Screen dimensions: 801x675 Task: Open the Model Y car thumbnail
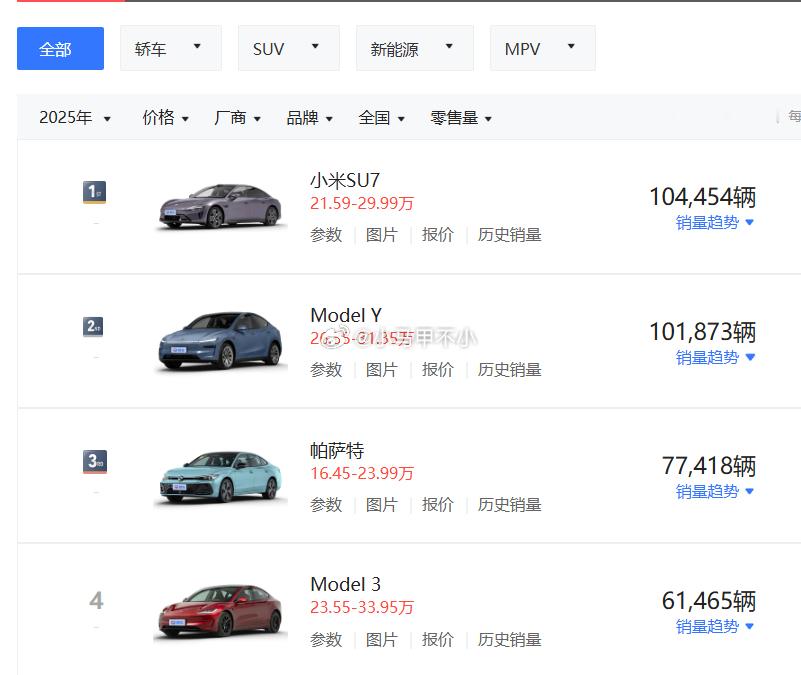[x=220, y=340]
